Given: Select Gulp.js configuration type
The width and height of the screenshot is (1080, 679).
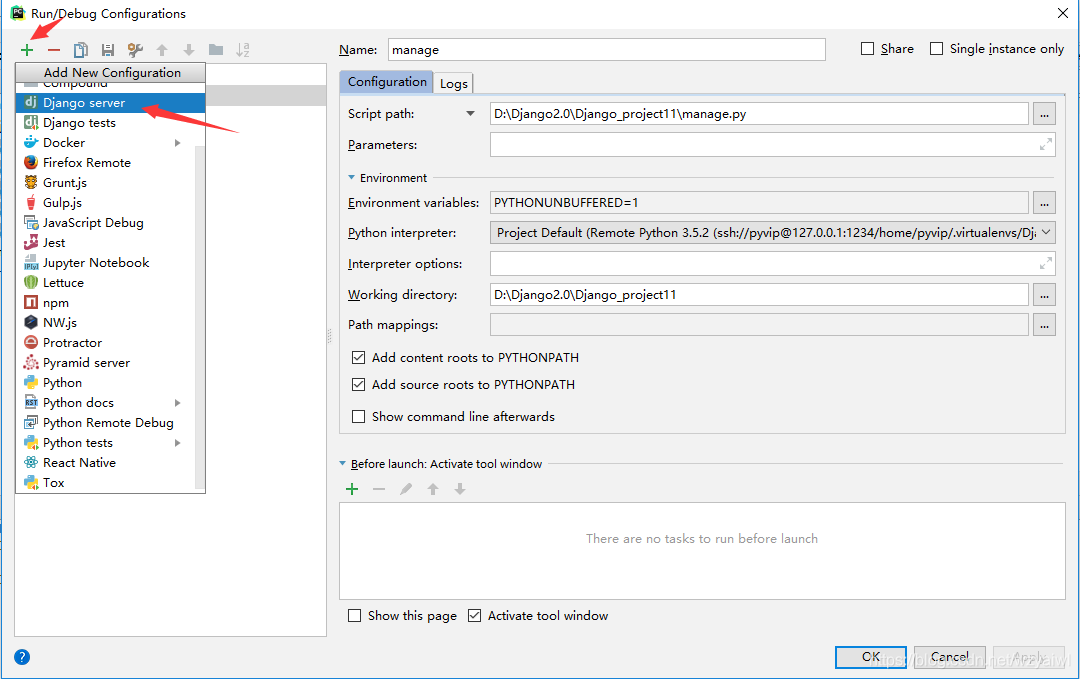Looking at the screenshot, I should [x=105, y=202].
